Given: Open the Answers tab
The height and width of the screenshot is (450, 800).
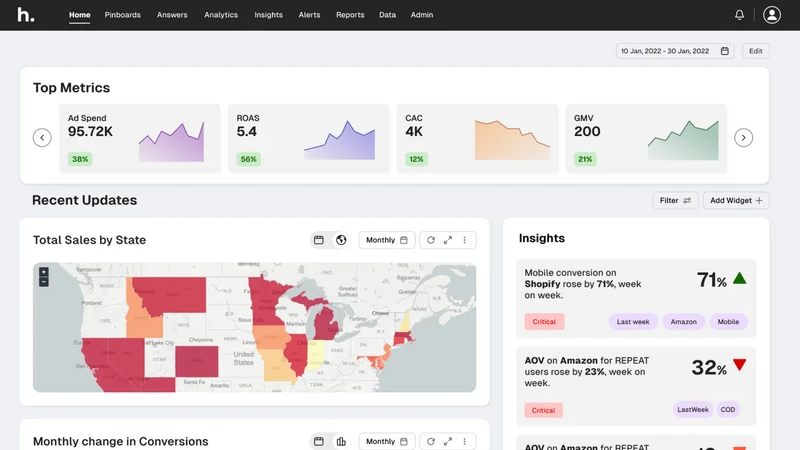Looking at the screenshot, I should click(x=172, y=15).
